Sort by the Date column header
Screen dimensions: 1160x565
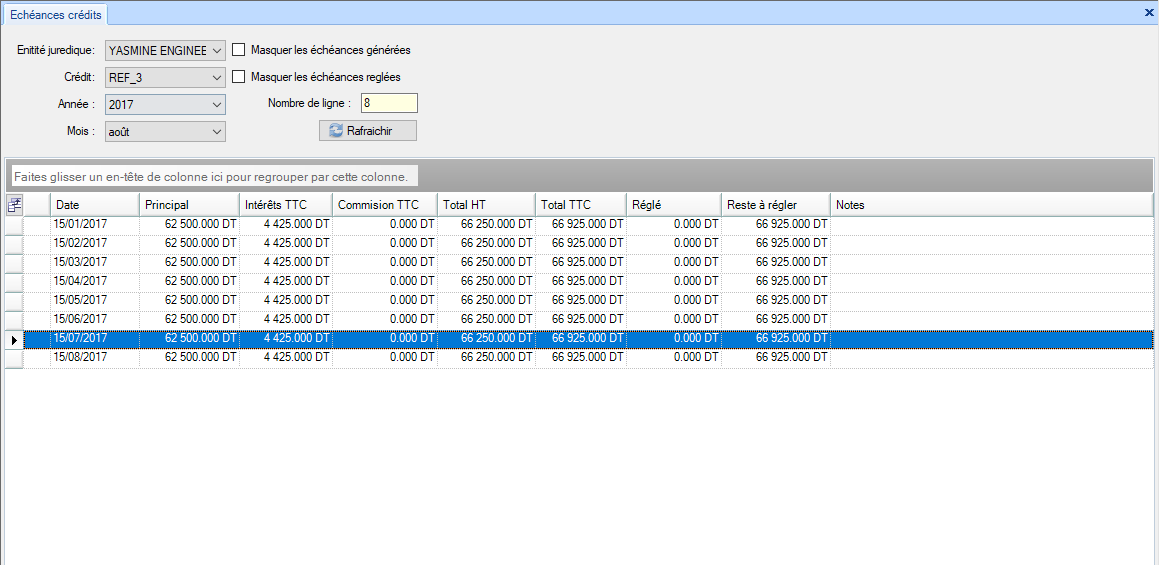coord(94,205)
